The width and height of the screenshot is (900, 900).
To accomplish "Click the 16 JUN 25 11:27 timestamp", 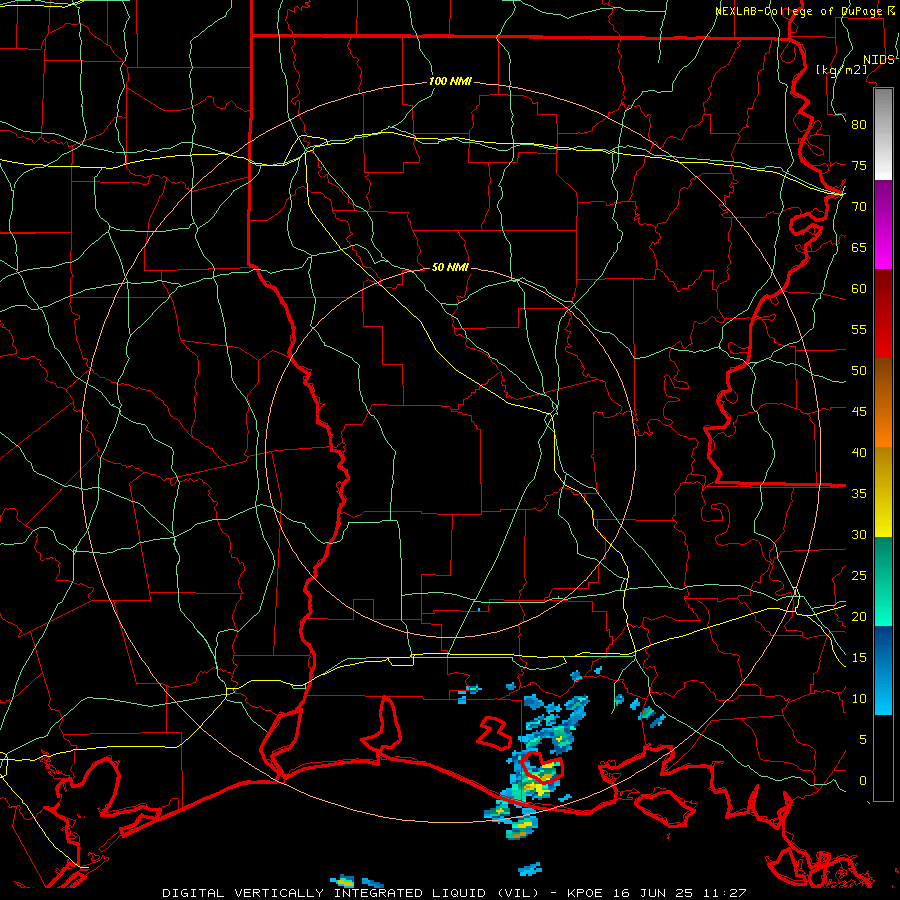I will [x=678, y=893].
